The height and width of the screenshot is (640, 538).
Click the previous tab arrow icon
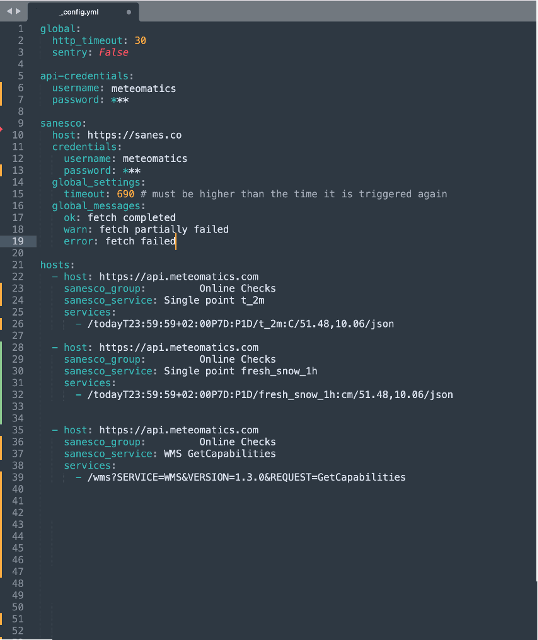pyautogui.click(x=9, y=11)
